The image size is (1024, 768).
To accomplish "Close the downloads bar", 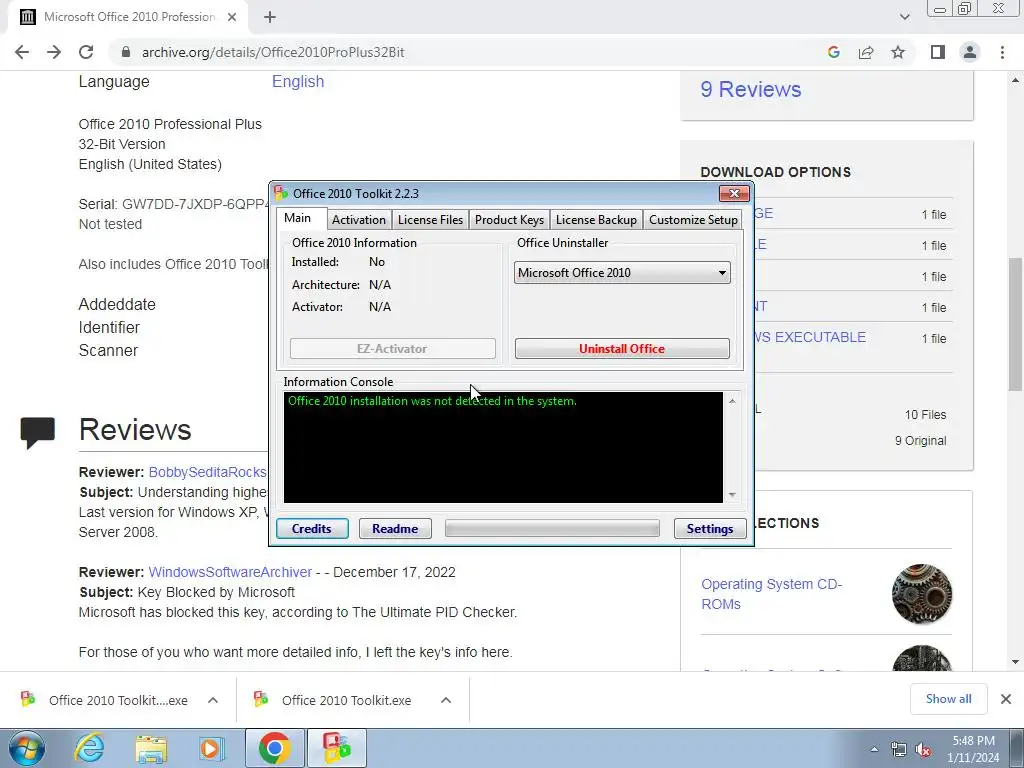I will pos(1006,699).
